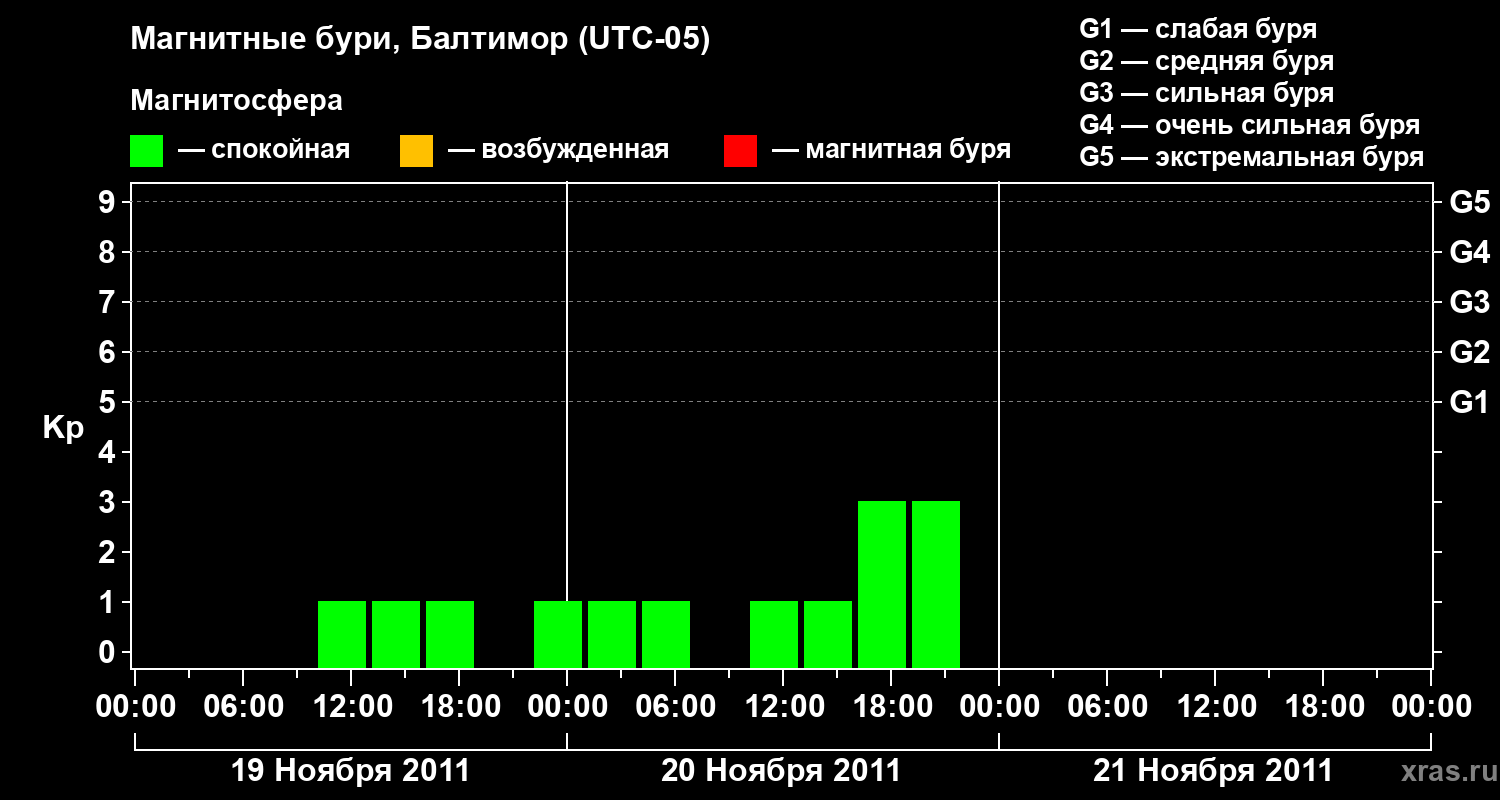1500x800 pixels.
Task: Click the '— возбужденная' legend label
Action: pyautogui.click(x=558, y=151)
